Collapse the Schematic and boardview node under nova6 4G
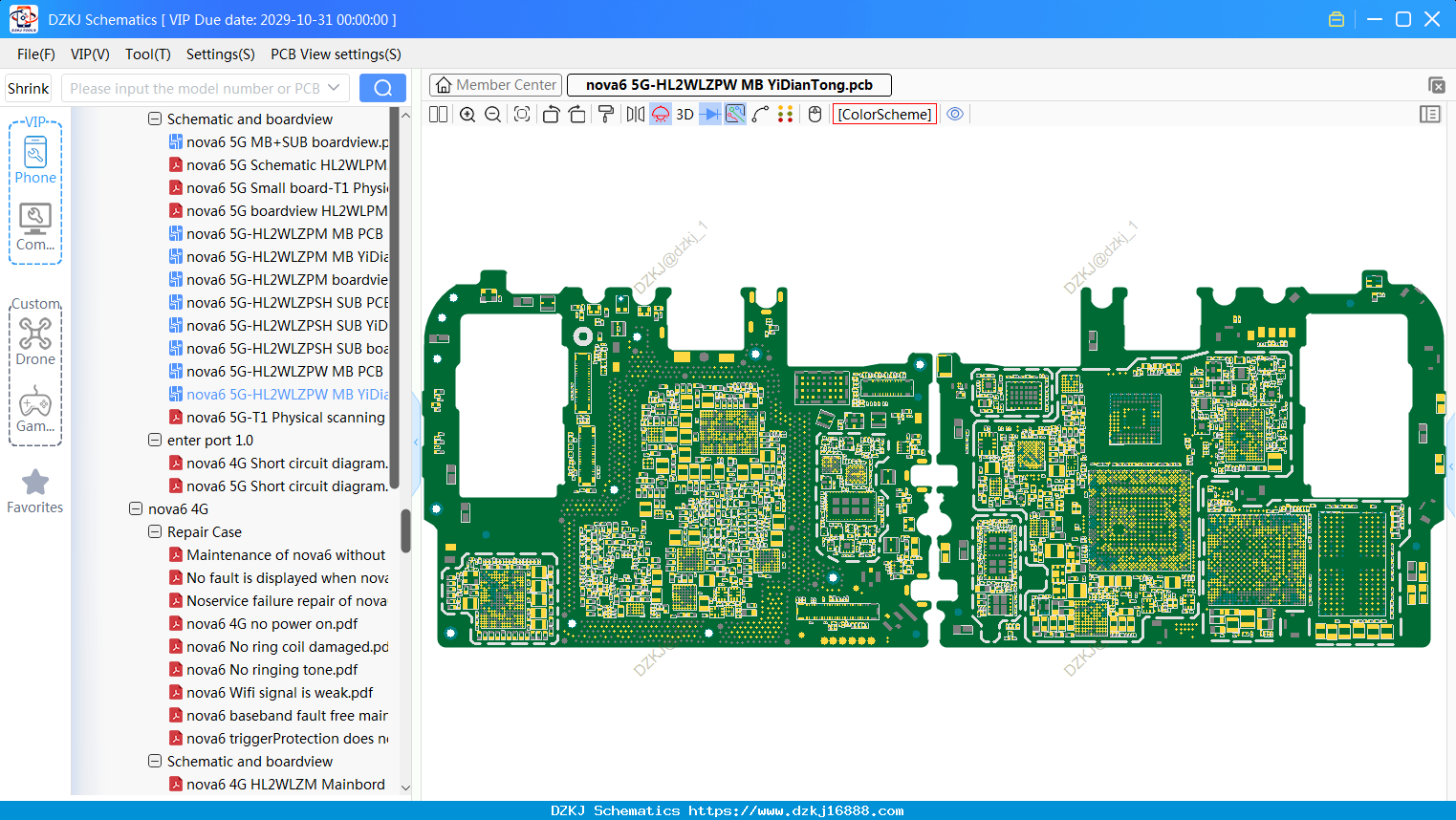 [155, 762]
